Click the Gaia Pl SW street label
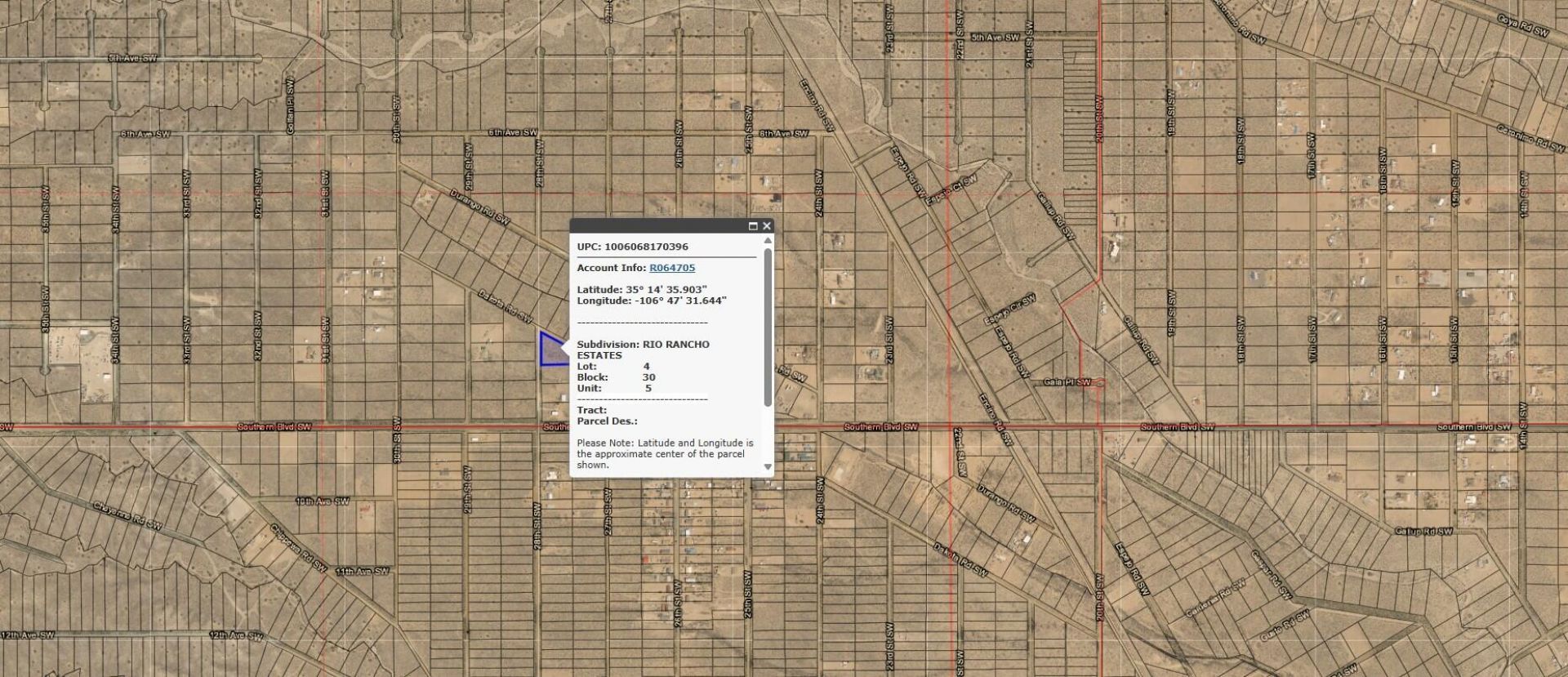1568x677 pixels. tap(1067, 382)
